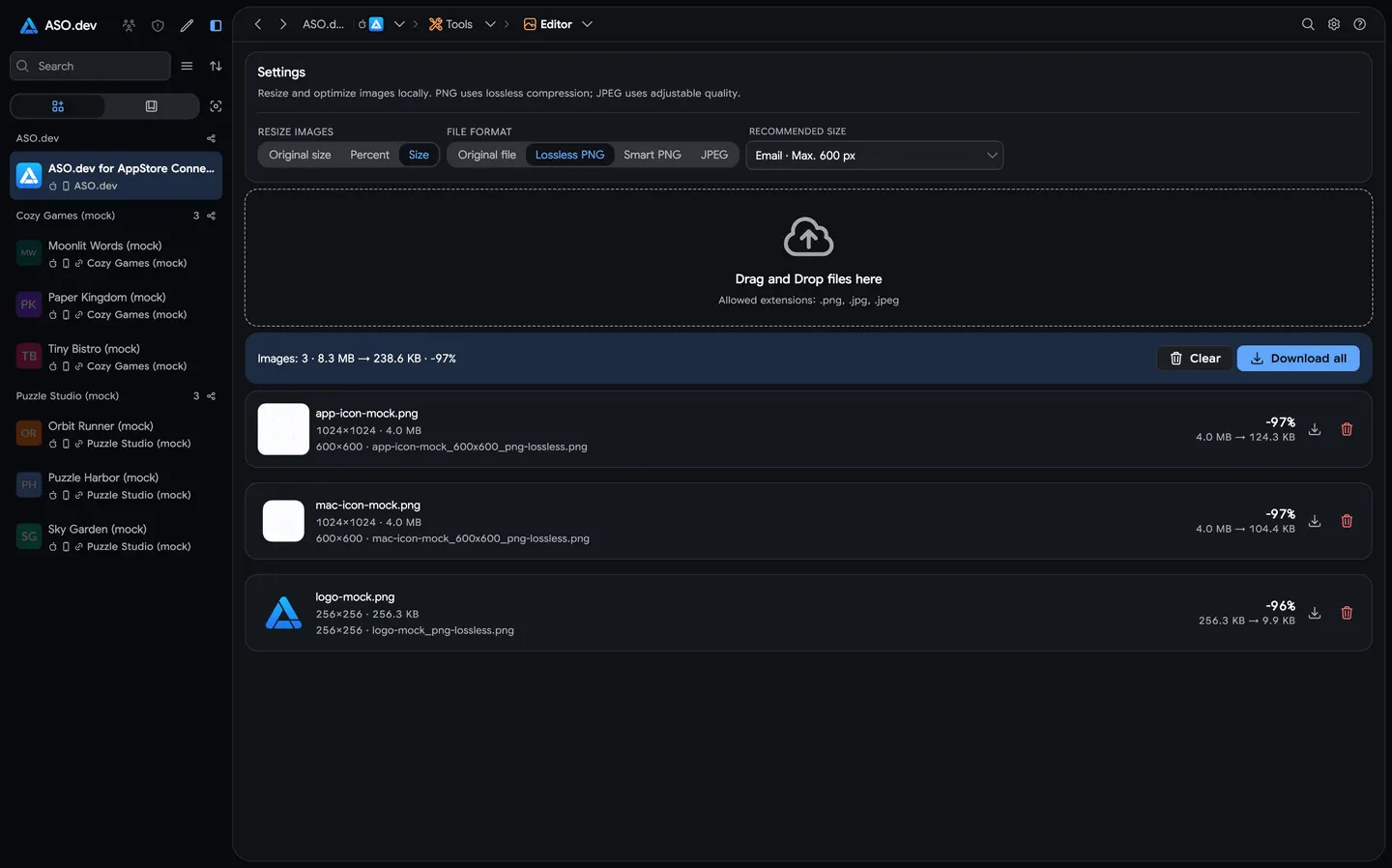1392x868 pixels.
Task: Delete logo-mock.png with its trash icon
Action: click(1347, 613)
